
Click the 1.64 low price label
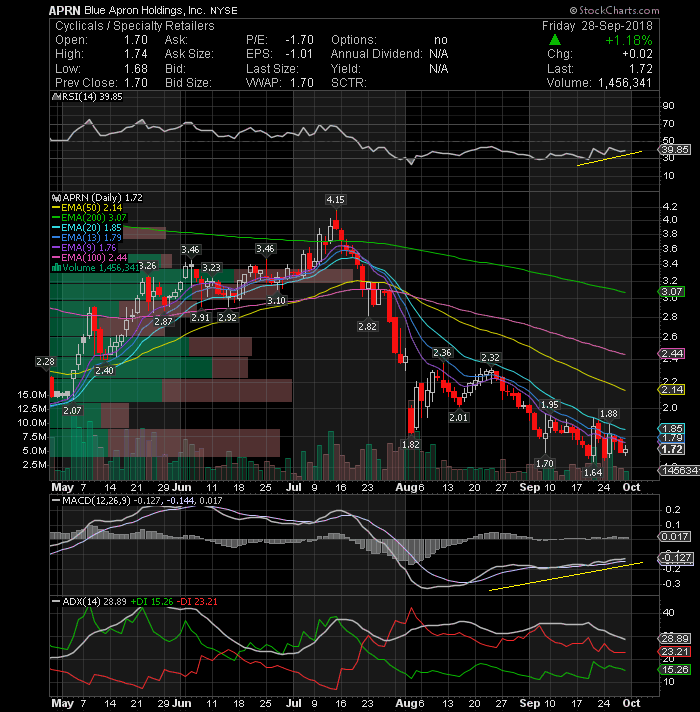[593, 472]
